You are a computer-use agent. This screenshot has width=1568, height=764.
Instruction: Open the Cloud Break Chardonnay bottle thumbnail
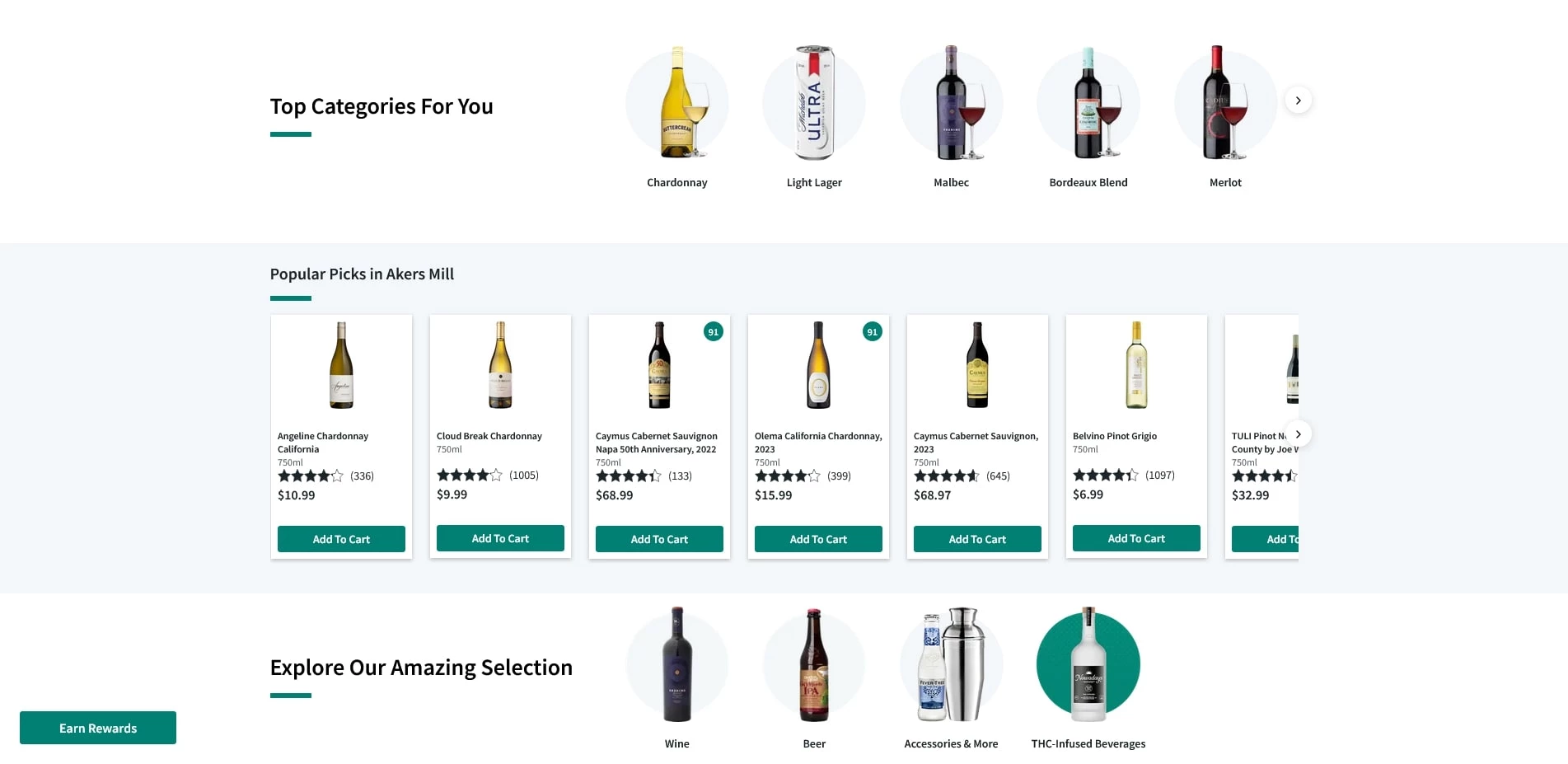(x=499, y=365)
